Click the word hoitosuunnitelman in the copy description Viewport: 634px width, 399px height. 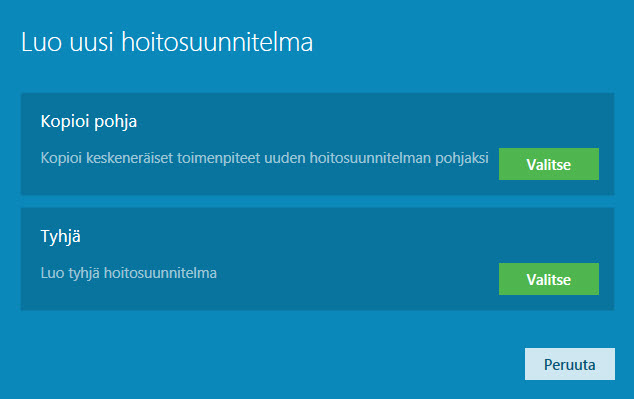coord(370,158)
